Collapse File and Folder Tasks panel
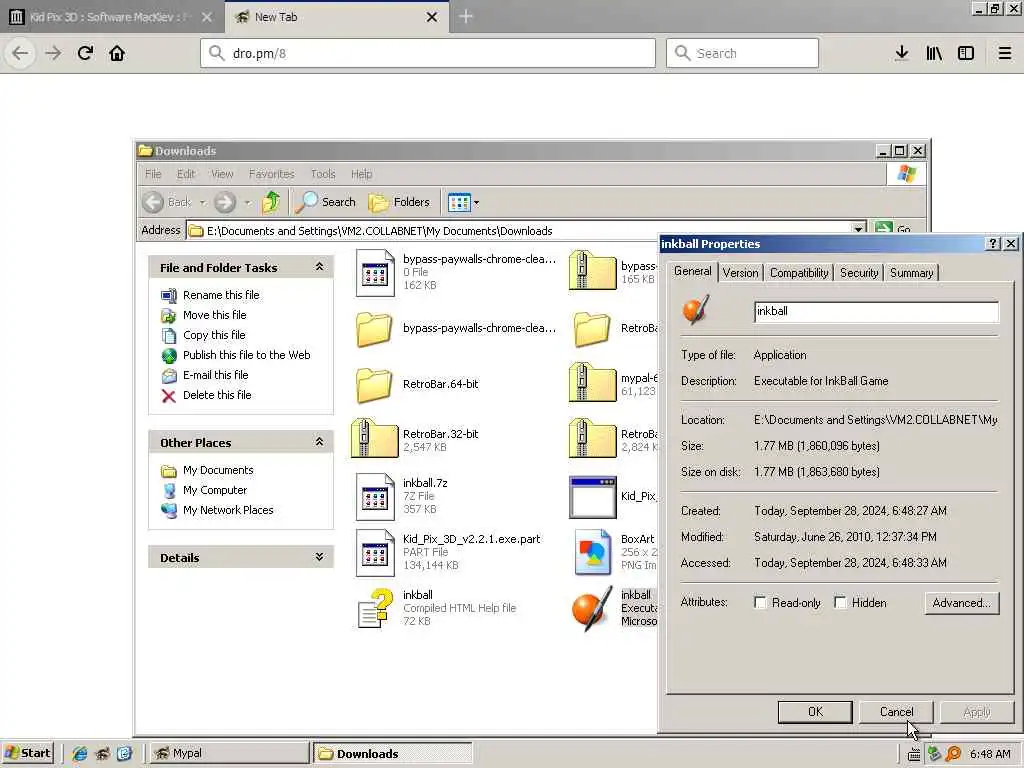Image resolution: width=1024 pixels, height=768 pixels. [x=319, y=266]
